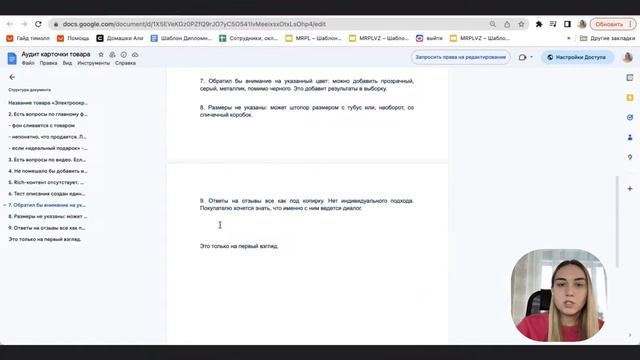Click the search magnifier in address bar
Viewport: 640px width, 360px height.
coord(493,24)
